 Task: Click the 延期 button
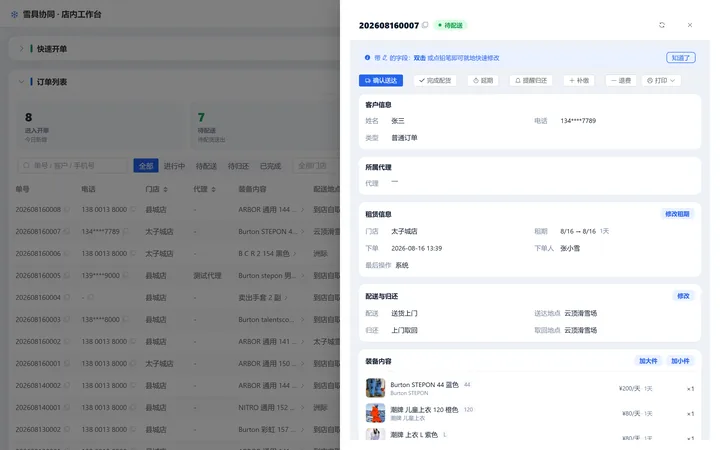[483, 80]
